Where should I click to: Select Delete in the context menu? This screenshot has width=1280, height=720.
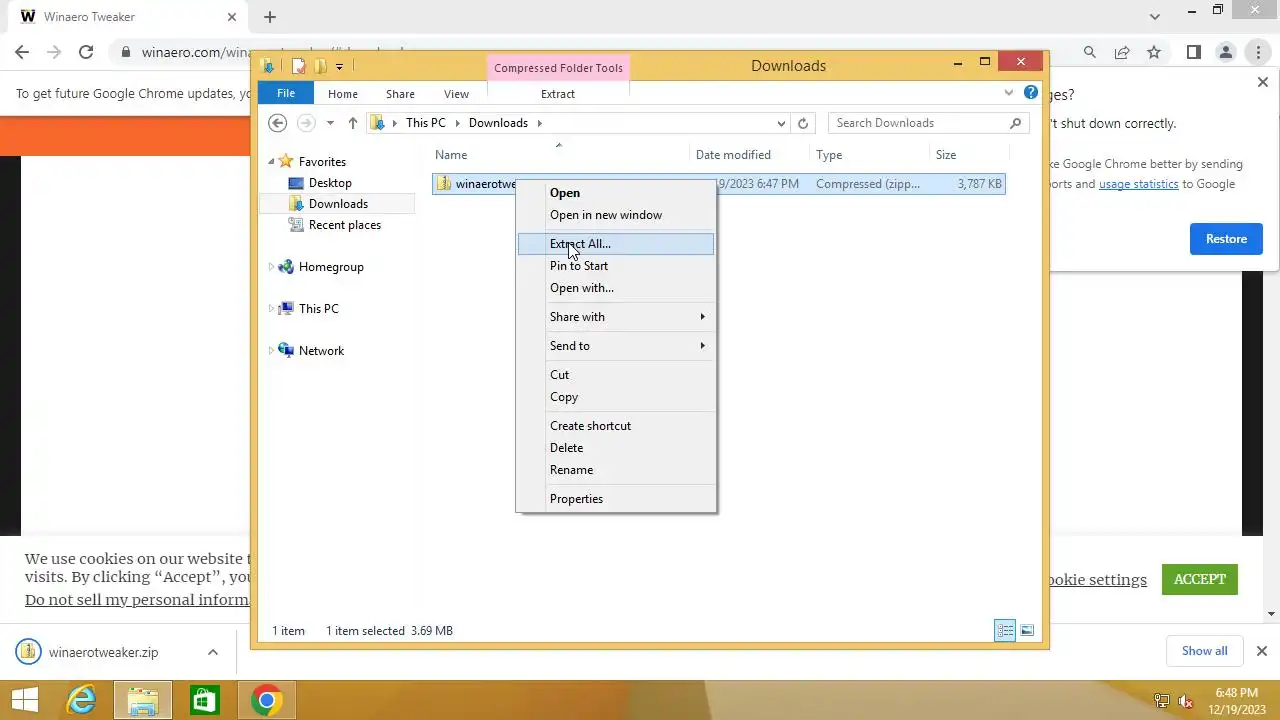(616, 448)
